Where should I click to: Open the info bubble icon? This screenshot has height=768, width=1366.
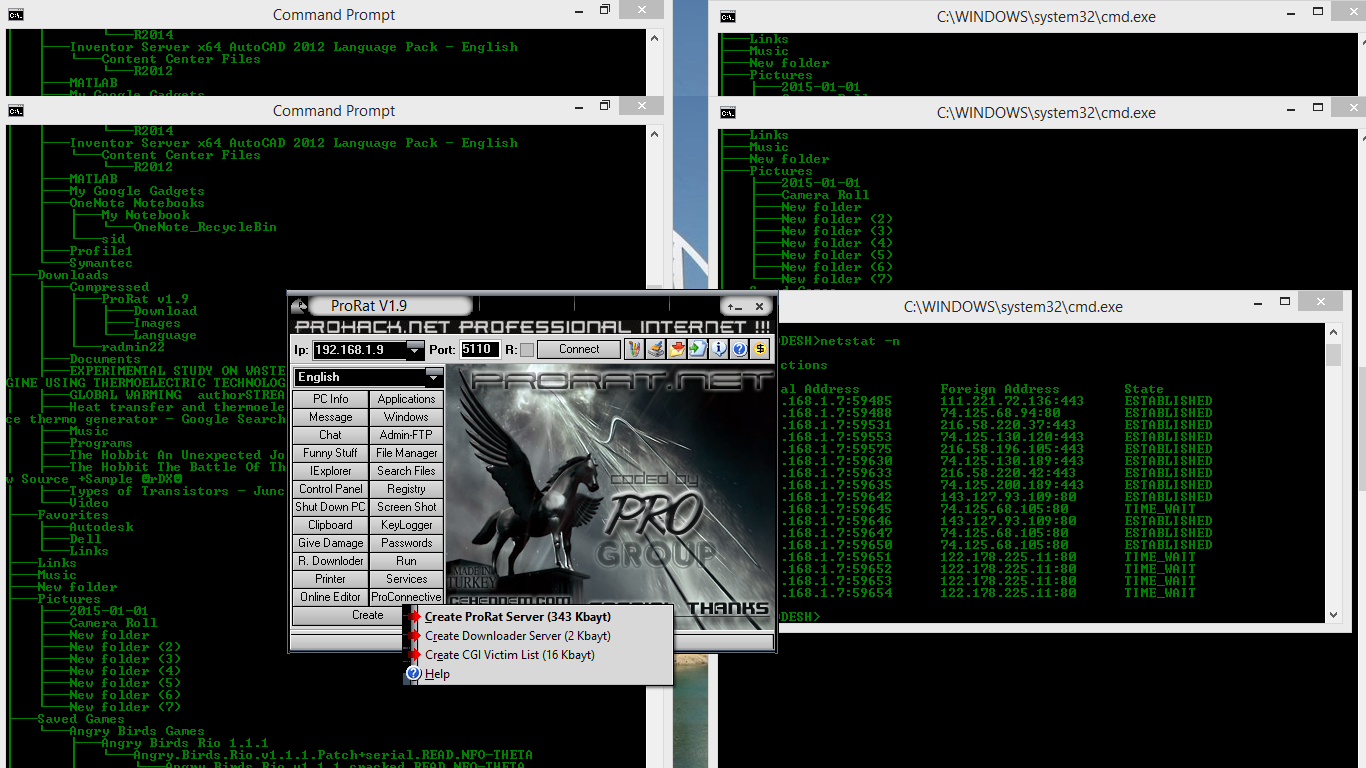[x=718, y=350]
